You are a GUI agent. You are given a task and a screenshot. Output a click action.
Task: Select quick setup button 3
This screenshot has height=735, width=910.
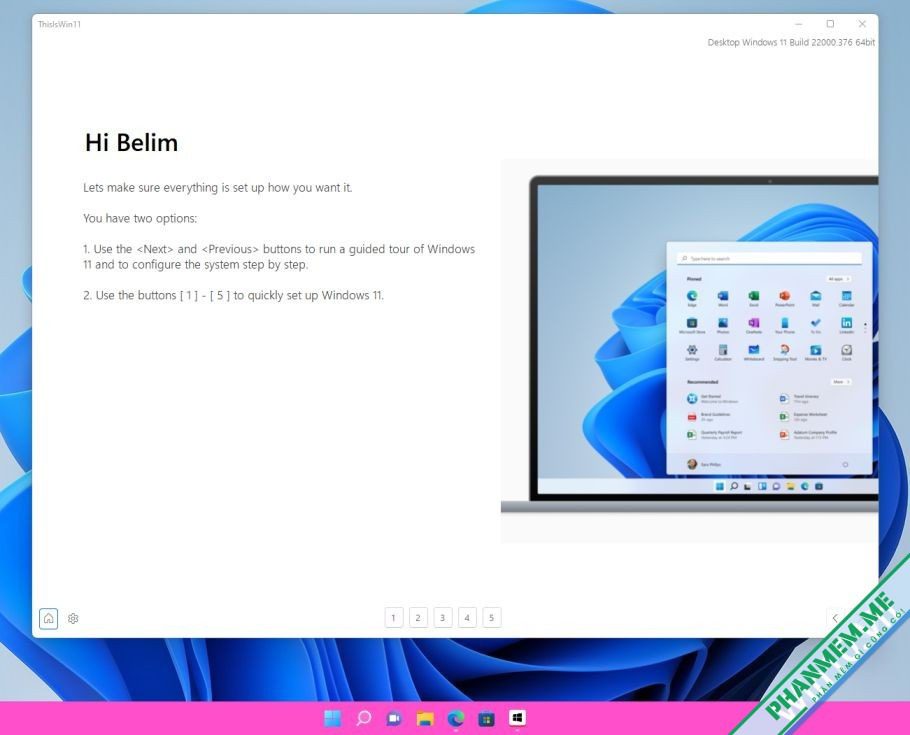tap(442, 618)
